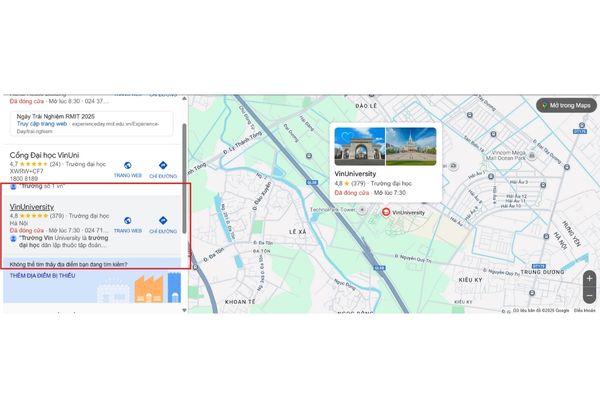Zoom out the map with minus button
Image resolution: width=600 pixels, height=400 pixels.
click(589, 296)
